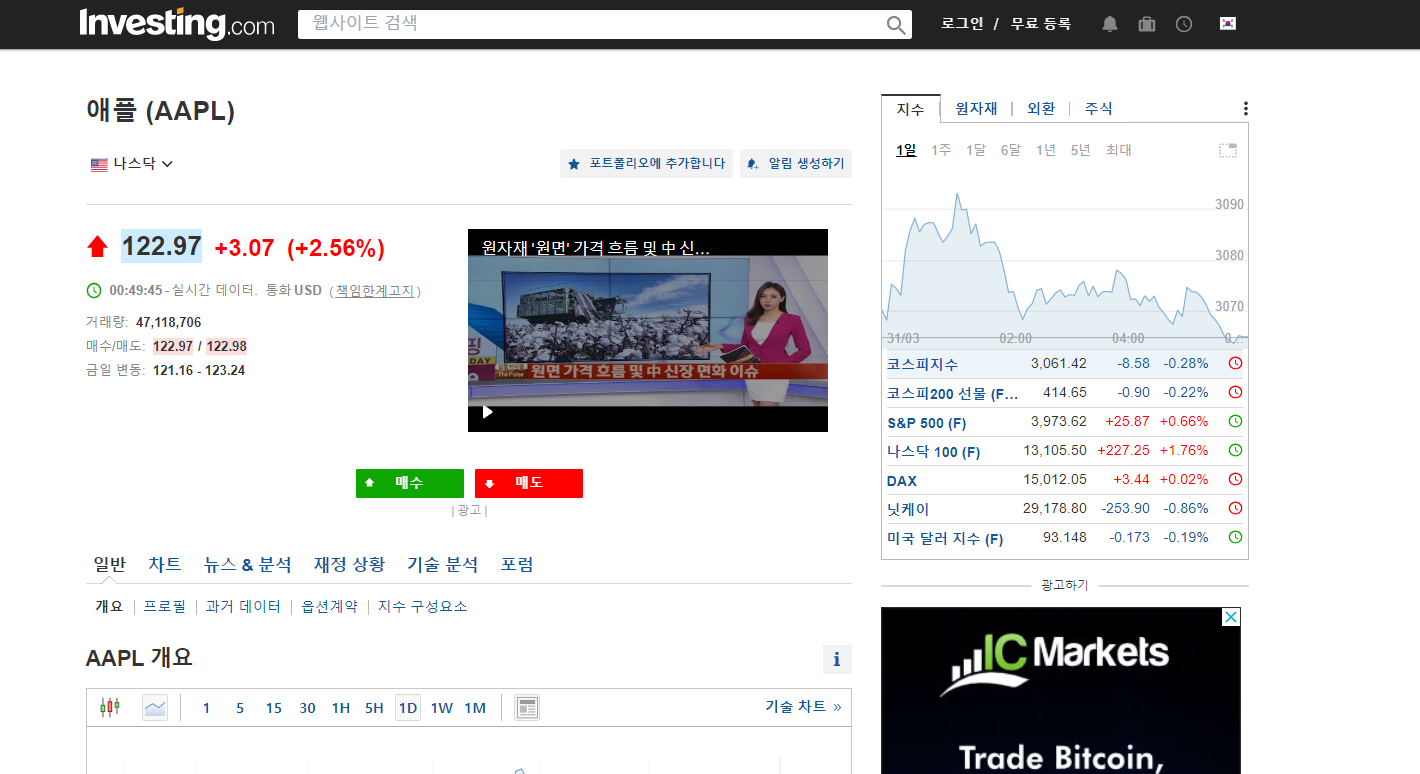Click the IC Markets advertisement banner

tap(1060, 690)
